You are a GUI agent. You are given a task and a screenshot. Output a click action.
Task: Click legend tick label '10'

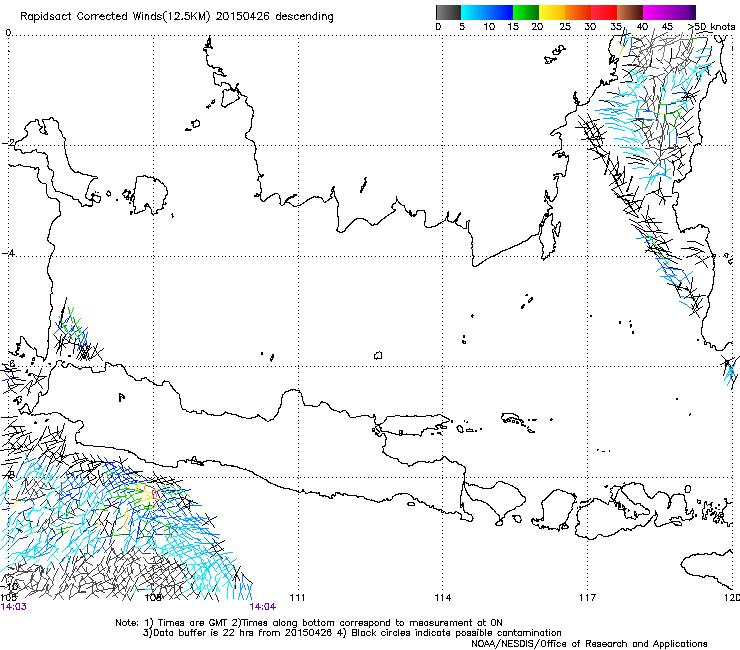pos(489,27)
